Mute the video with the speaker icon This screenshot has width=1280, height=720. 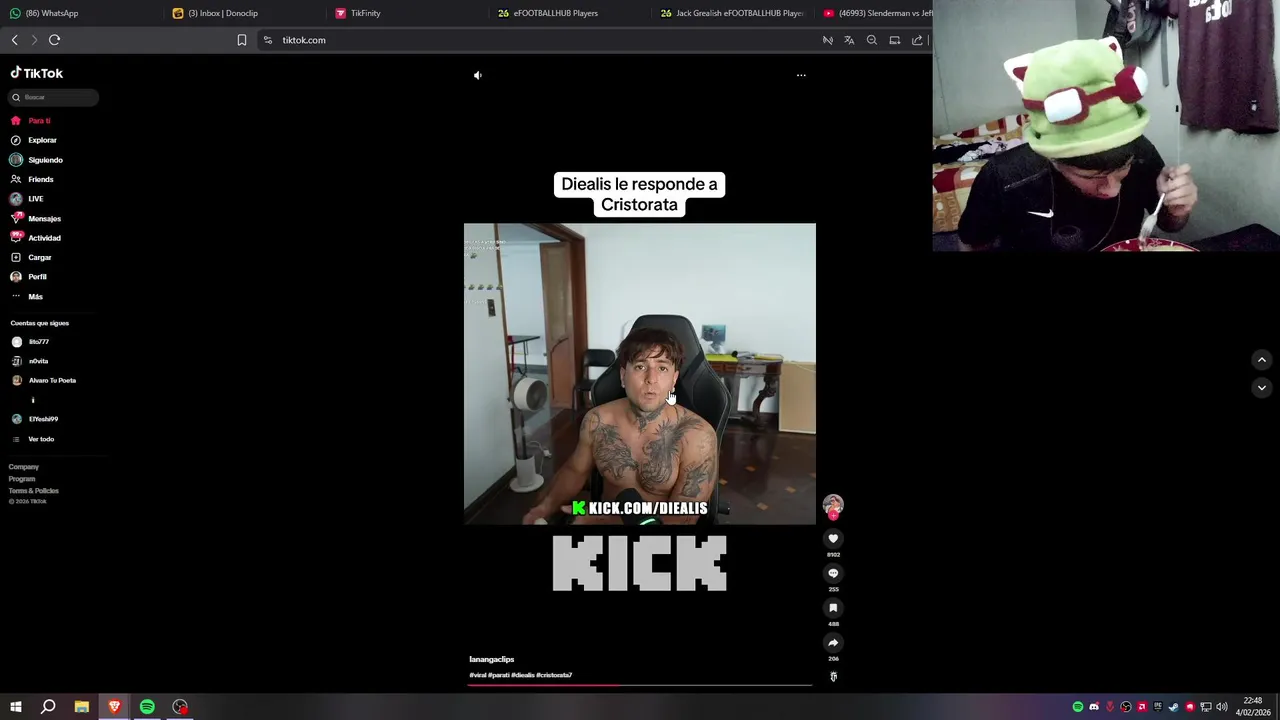tap(477, 75)
